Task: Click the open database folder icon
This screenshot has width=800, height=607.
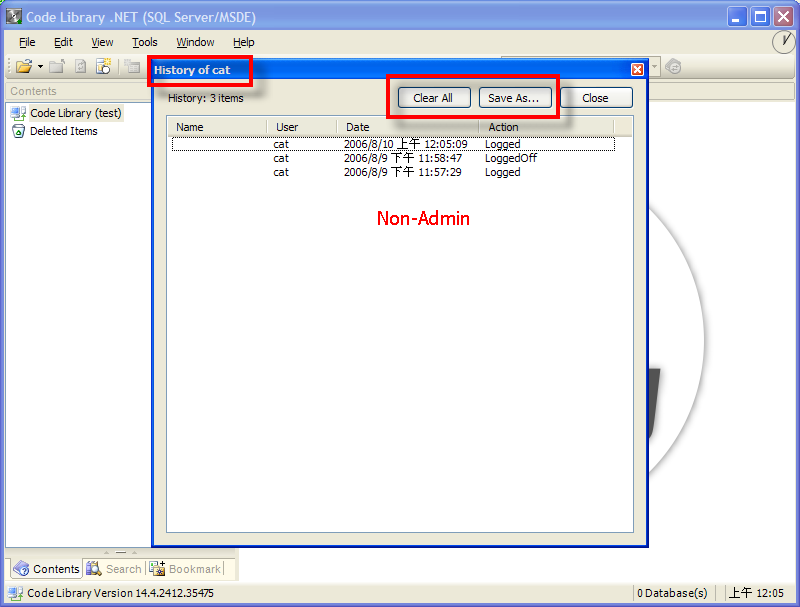Action: 23,66
